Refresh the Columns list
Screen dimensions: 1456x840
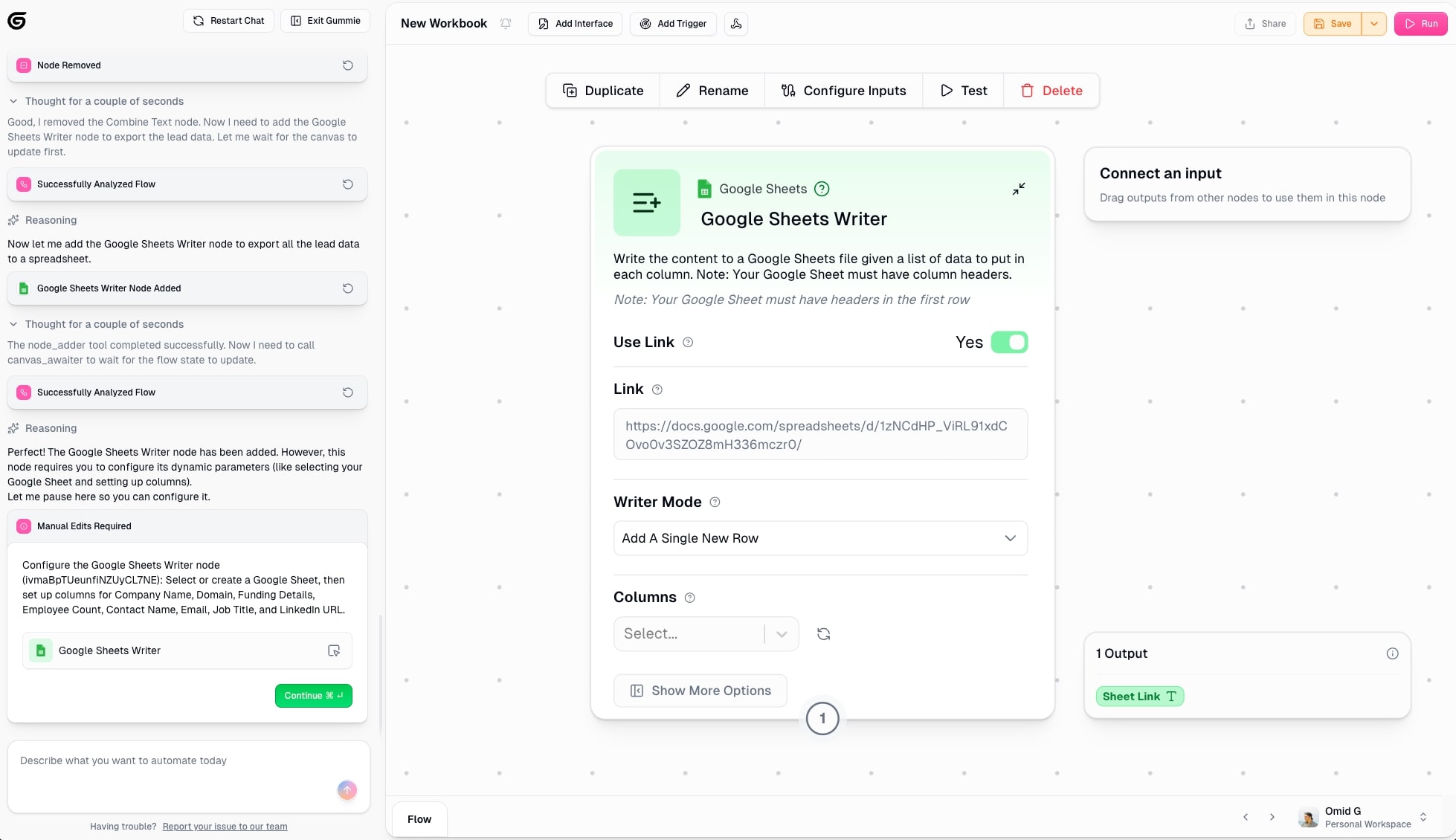[823, 633]
